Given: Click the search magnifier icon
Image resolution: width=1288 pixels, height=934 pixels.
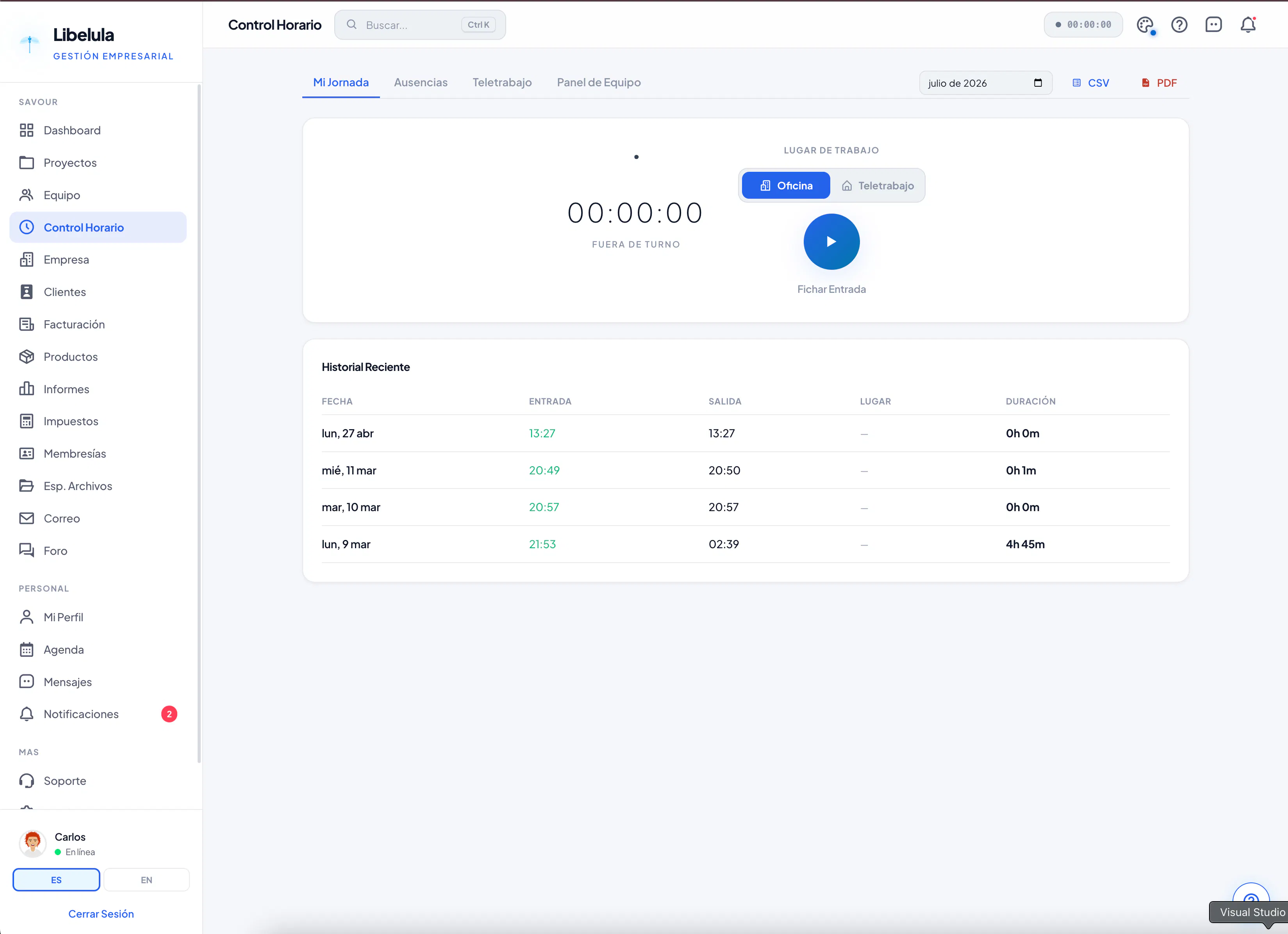Looking at the screenshot, I should click(x=351, y=25).
